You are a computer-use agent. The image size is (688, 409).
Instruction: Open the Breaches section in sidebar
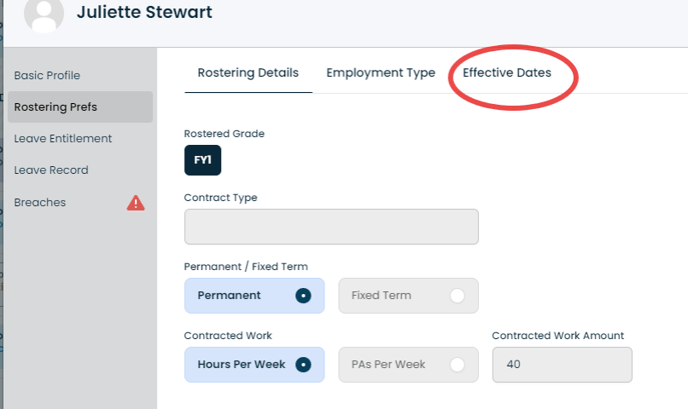[40, 202]
